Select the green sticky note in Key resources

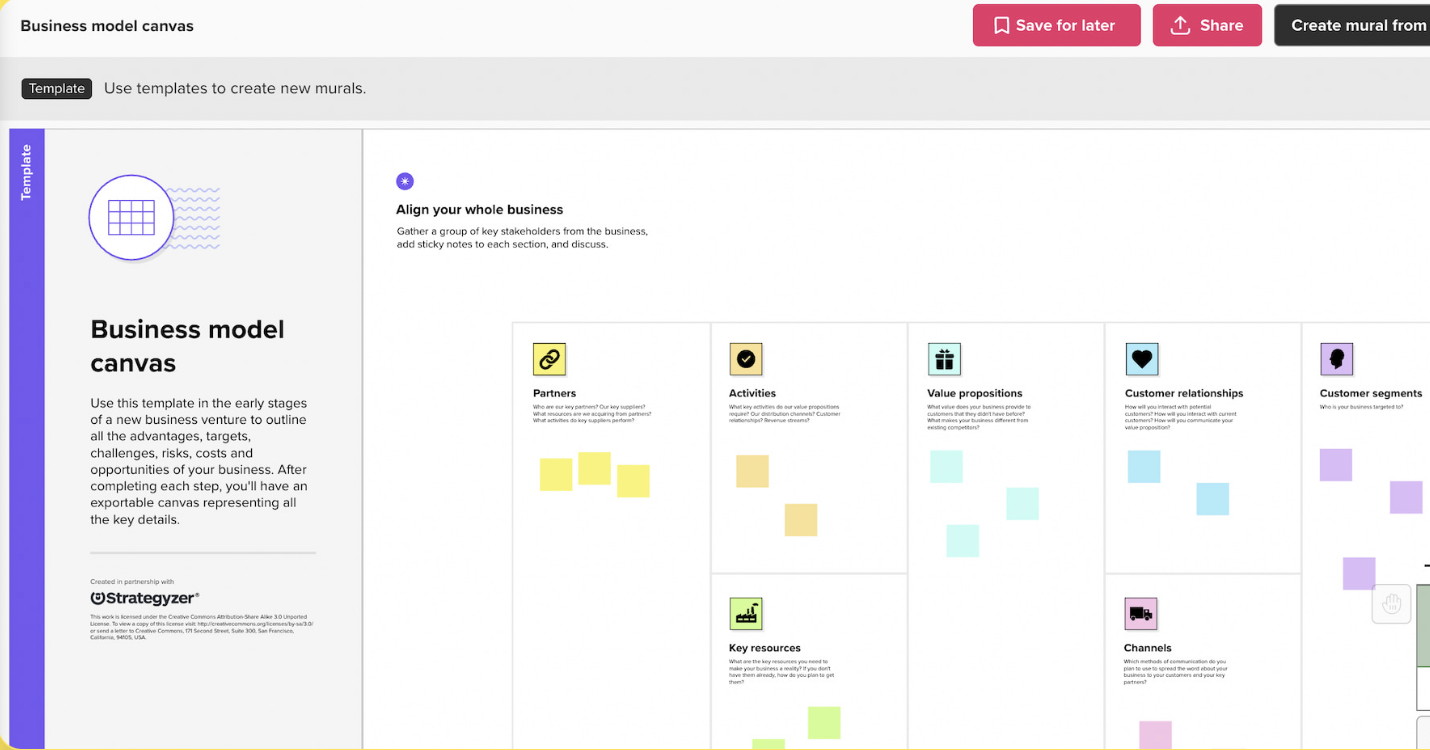point(824,722)
